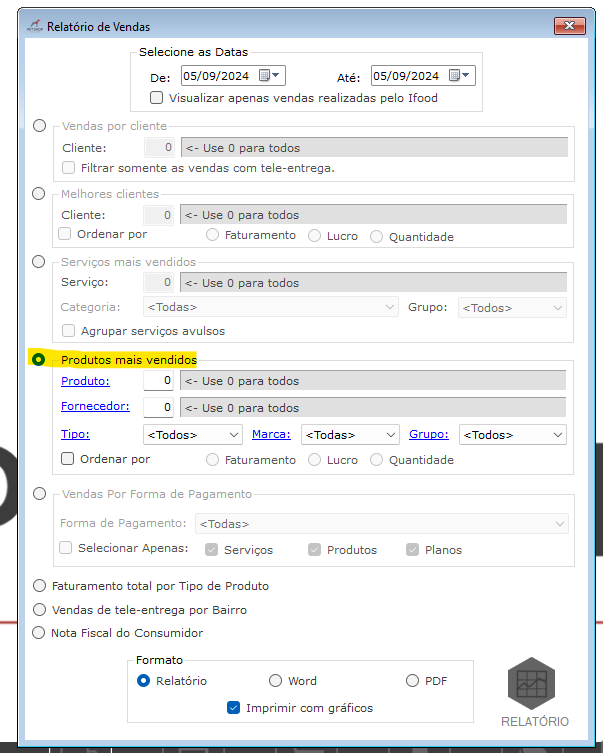Image resolution: width=603 pixels, height=753 pixels.
Task: Click the Fornecedor: link
Action: point(95,406)
